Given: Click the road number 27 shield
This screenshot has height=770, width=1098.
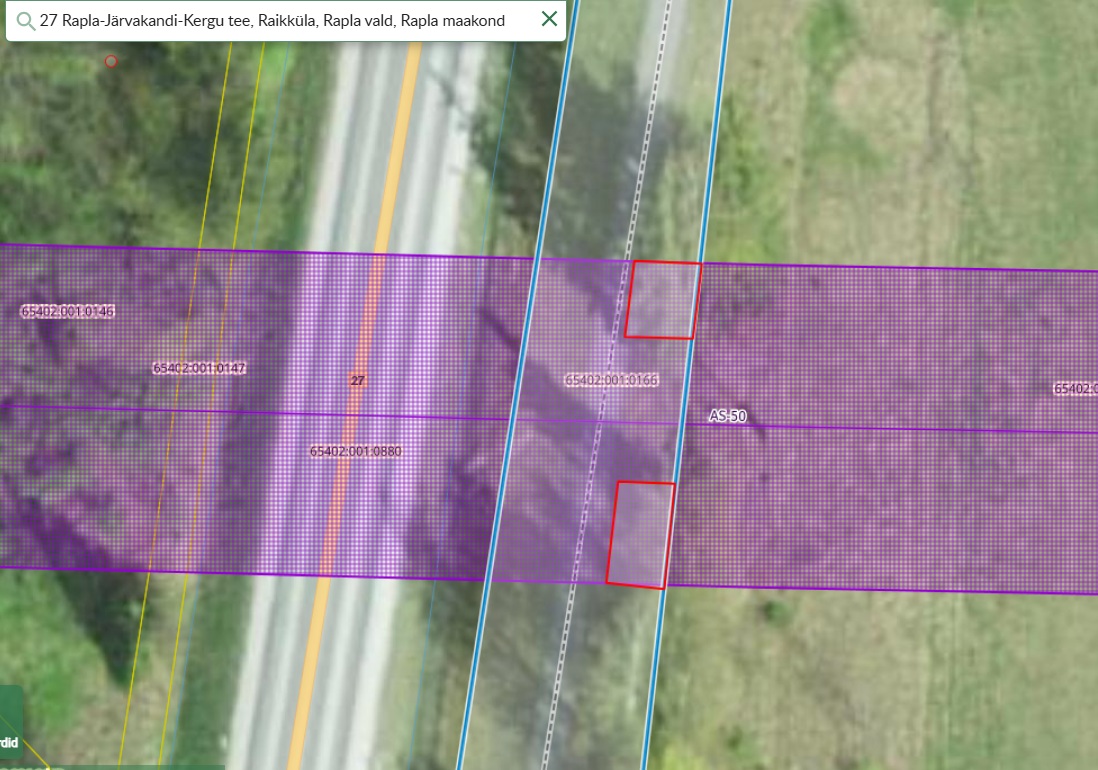Looking at the screenshot, I should (x=357, y=380).
